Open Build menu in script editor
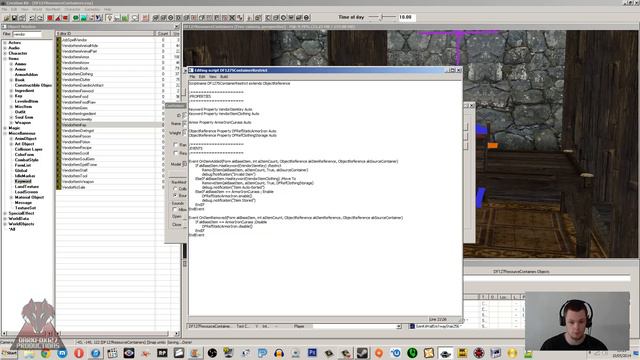This screenshot has width=640, height=360. [224, 77]
